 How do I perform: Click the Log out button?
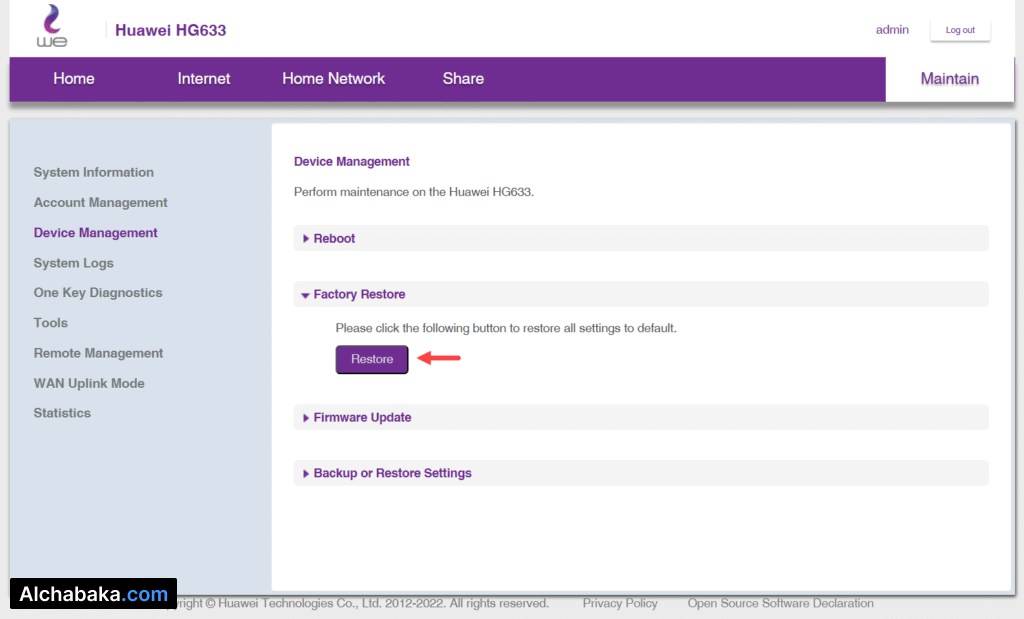point(959,30)
